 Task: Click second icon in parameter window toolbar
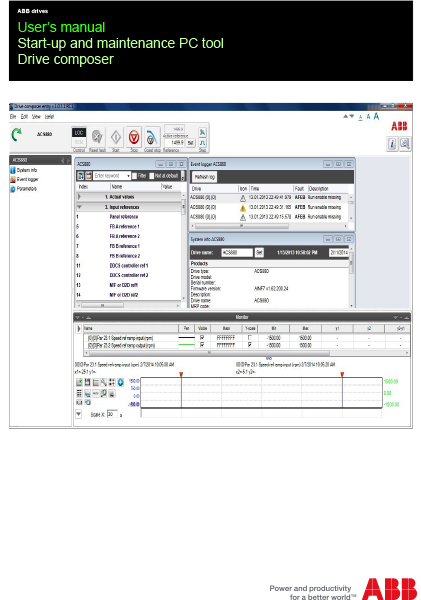88,176
